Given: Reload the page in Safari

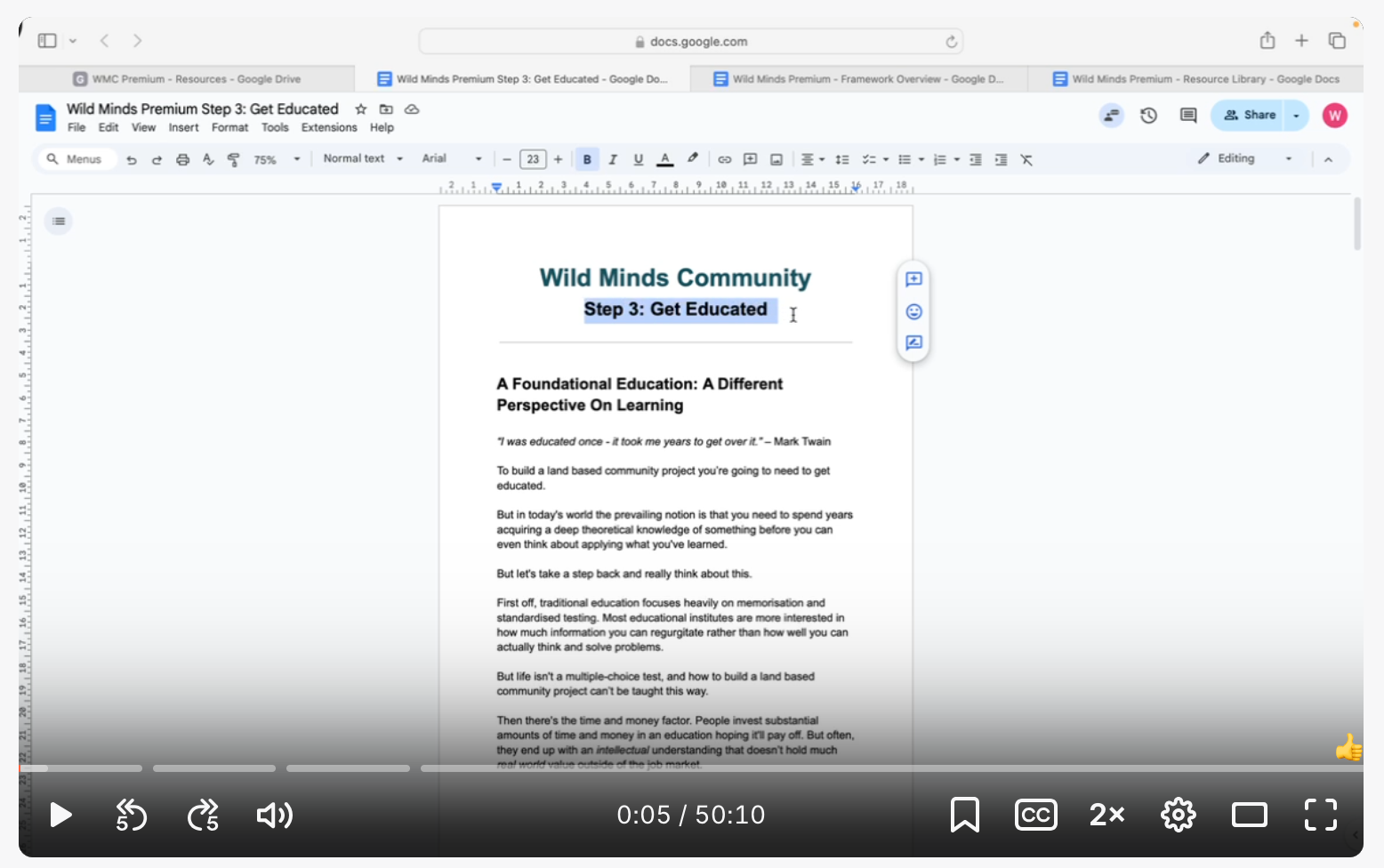Looking at the screenshot, I should coord(951,42).
